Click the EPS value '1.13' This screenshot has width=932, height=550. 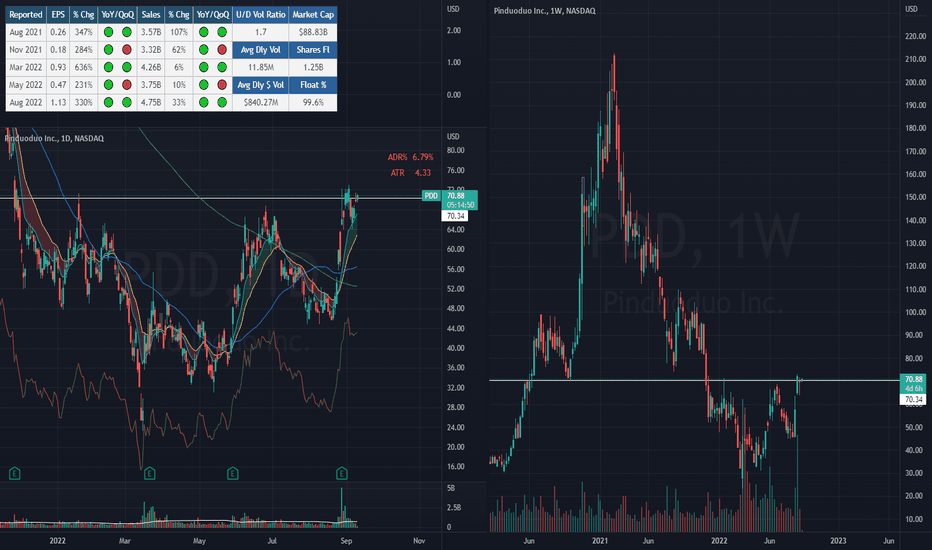tap(58, 102)
